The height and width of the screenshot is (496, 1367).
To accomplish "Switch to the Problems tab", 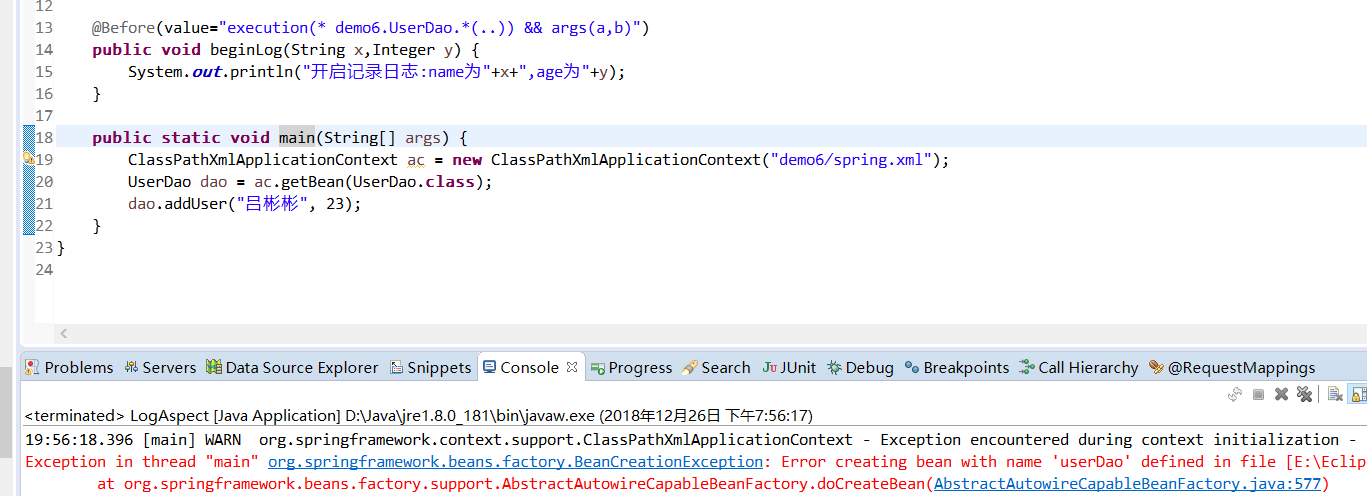I will tap(69, 367).
